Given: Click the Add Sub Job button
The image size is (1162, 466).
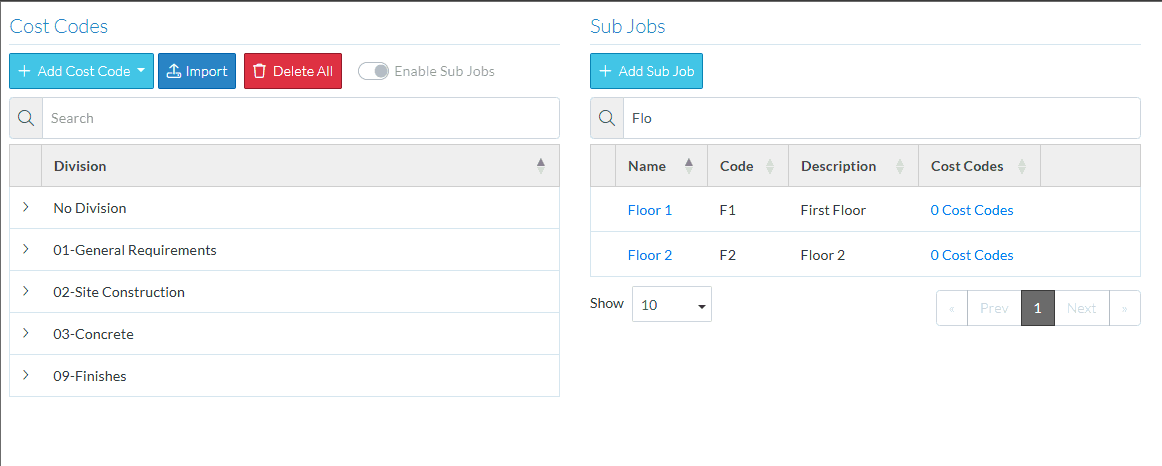Looking at the screenshot, I should 646,71.
